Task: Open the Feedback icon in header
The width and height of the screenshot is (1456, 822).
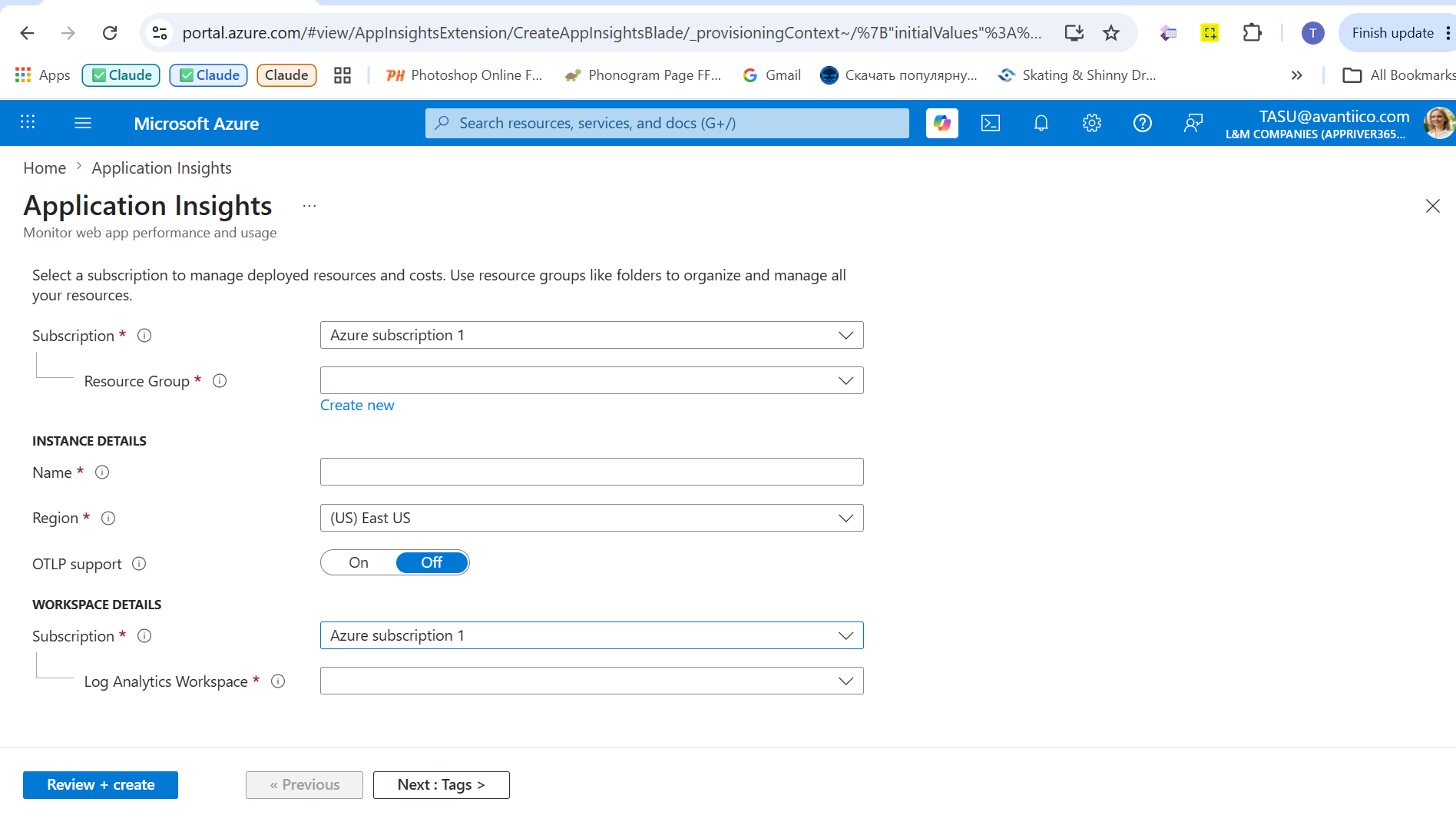Action: pos(1193,123)
